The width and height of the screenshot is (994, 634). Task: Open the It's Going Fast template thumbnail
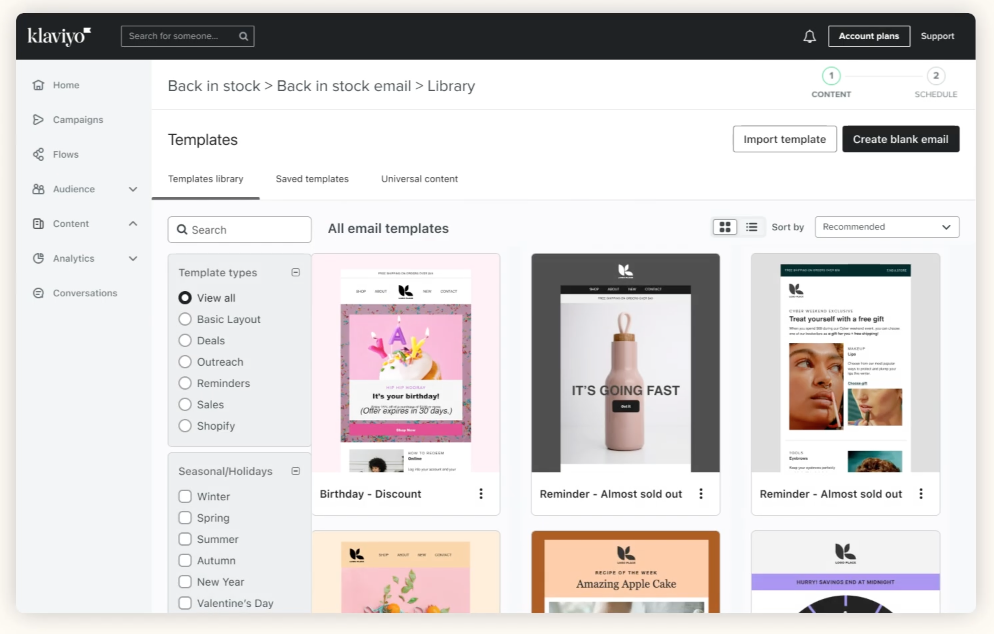coord(626,363)
